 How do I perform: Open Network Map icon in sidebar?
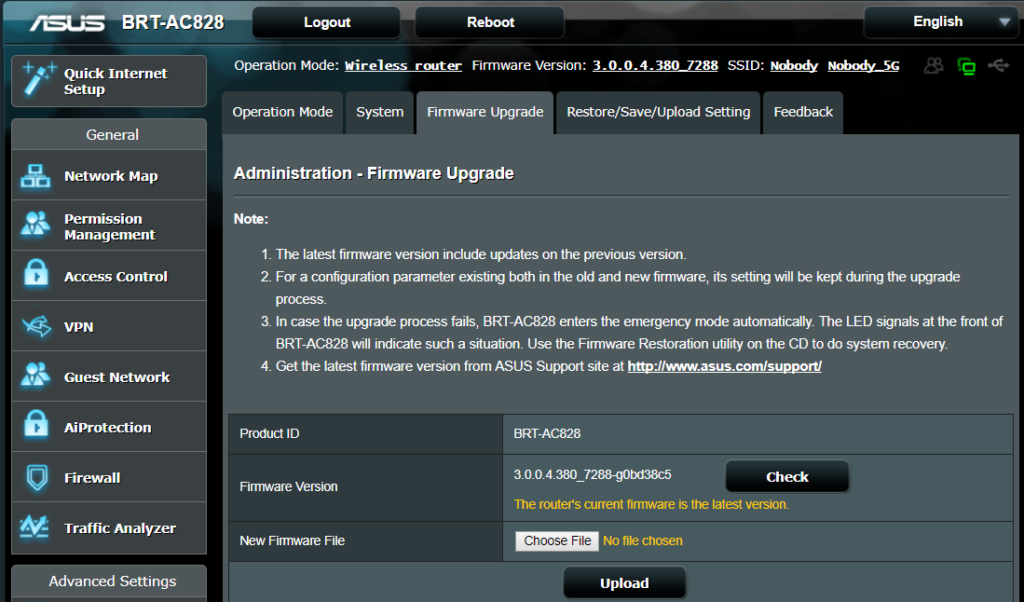(36, 176)
